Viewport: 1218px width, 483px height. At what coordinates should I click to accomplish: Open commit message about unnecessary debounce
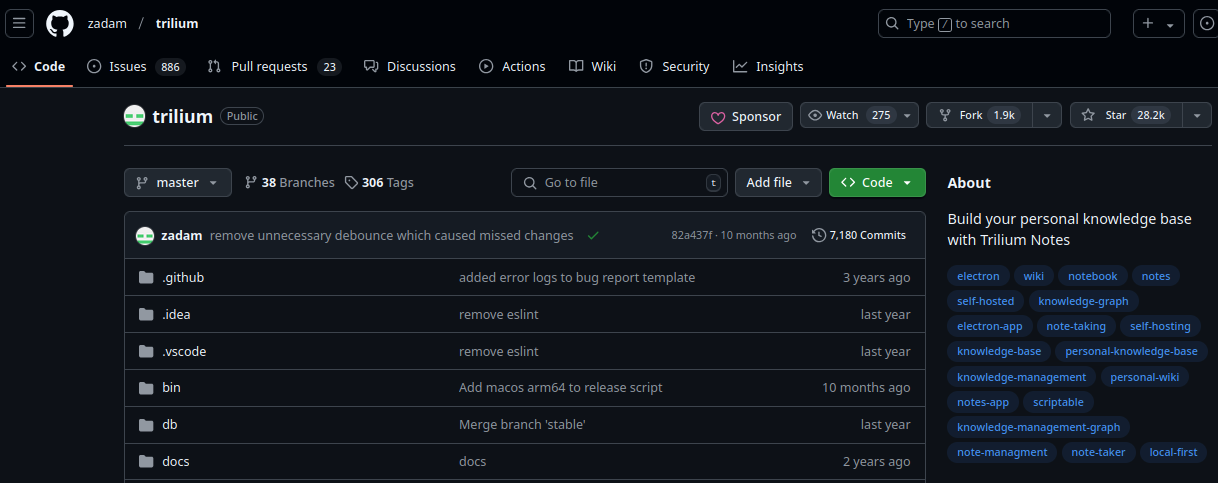(x=392, y=235)
